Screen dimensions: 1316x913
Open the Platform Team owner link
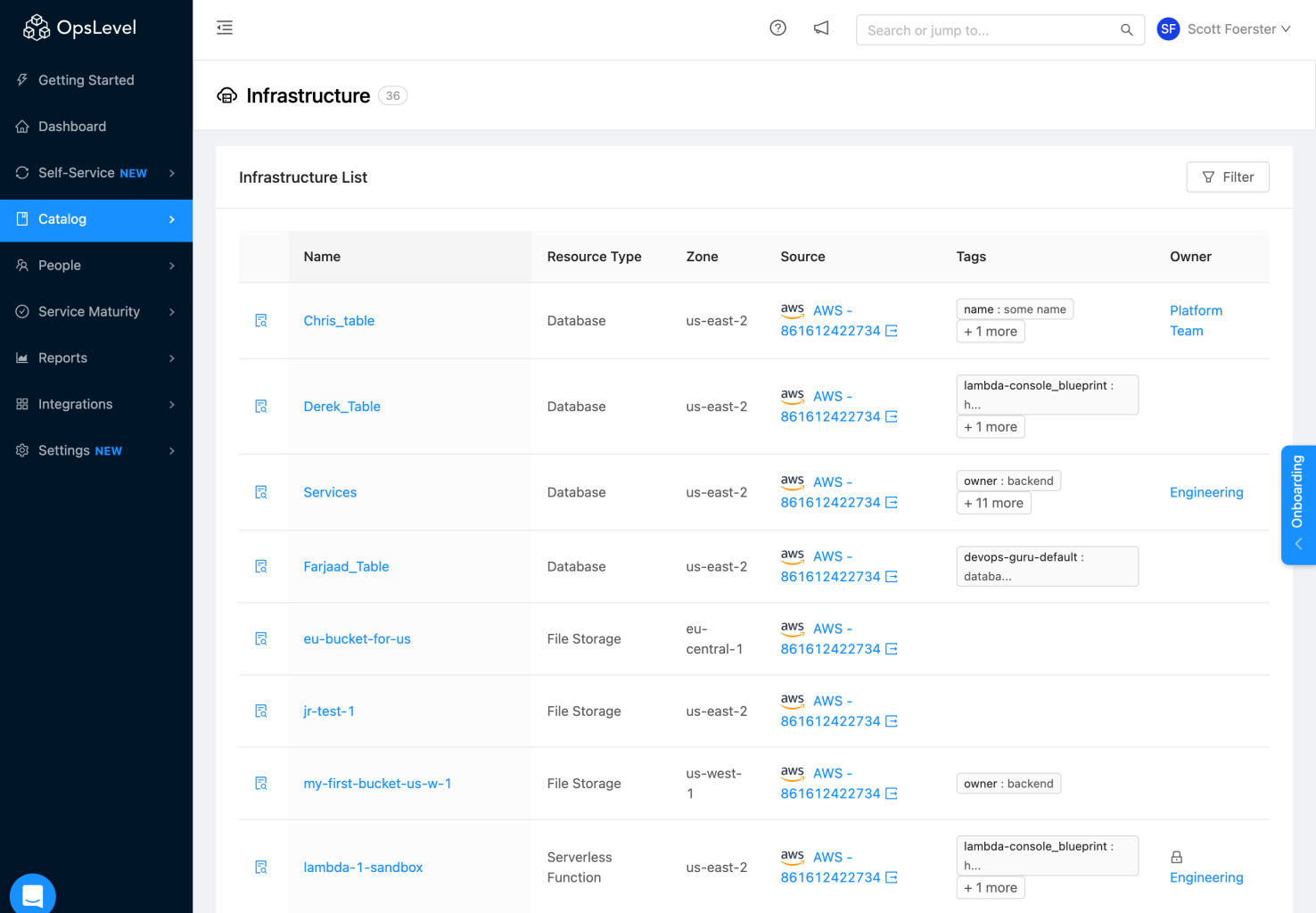[x=1197, y=321]
